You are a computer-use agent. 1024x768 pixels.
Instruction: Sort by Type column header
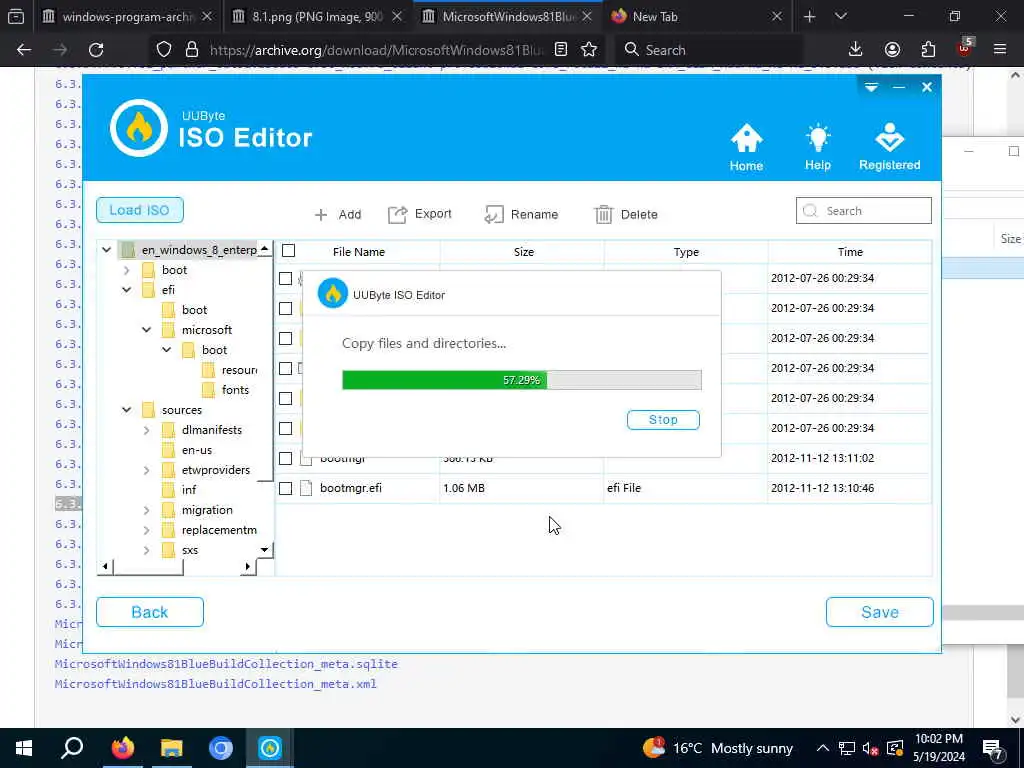(x=686, y=252)
